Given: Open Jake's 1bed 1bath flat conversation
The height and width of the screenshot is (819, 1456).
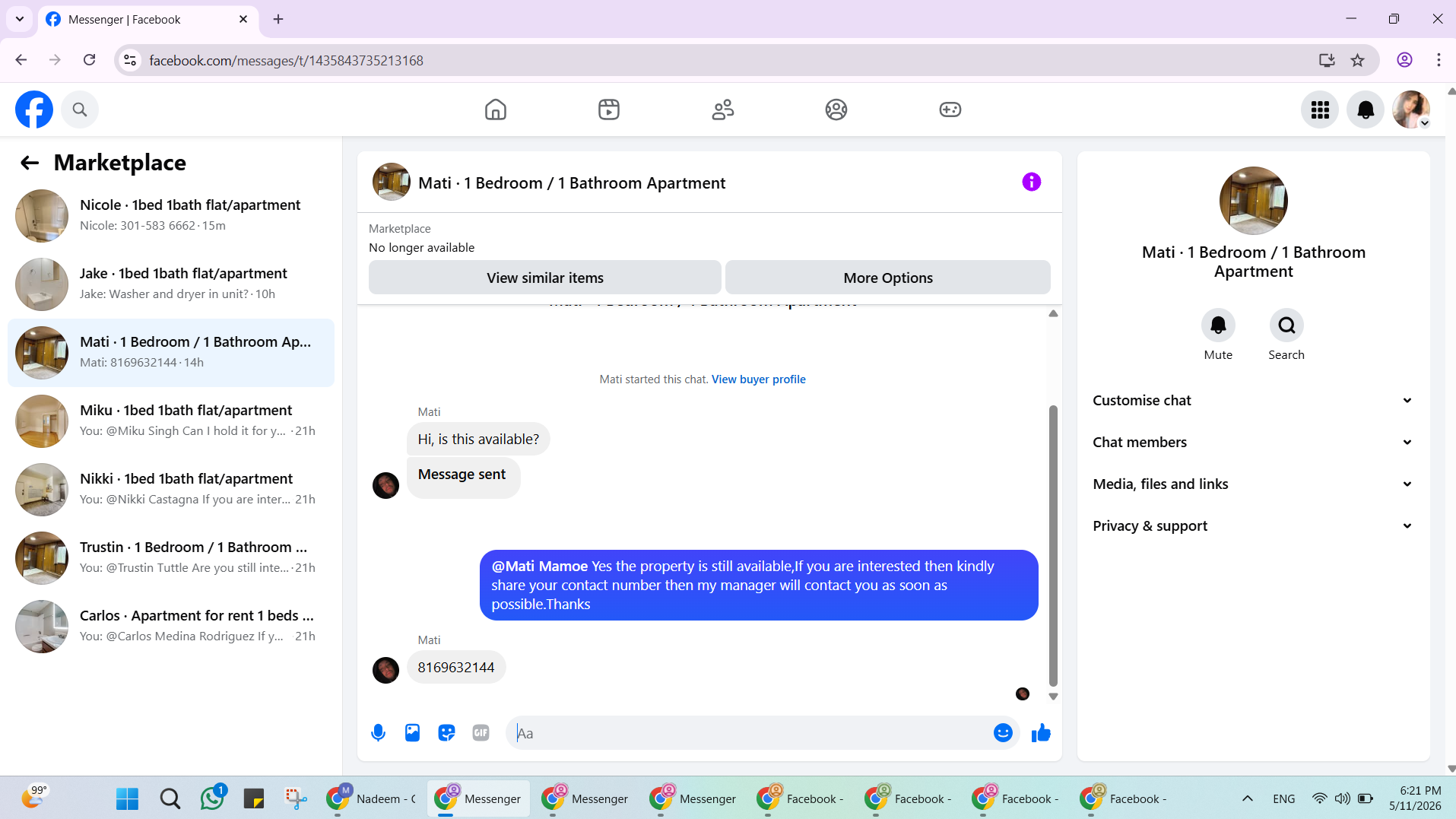Looking at the screenshot, I should coord(171,284).
